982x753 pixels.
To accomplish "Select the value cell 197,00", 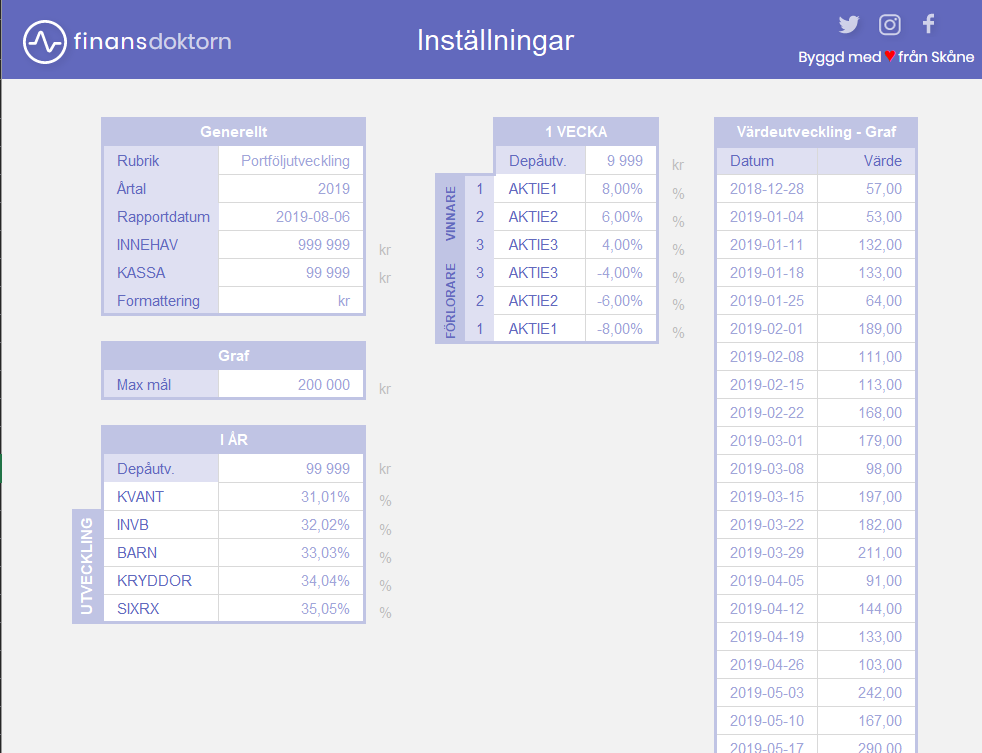I will (866, 497).
